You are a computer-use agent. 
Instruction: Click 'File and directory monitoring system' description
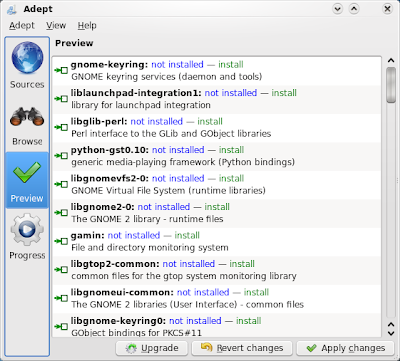pyautogui.click(x=150, y=248)
